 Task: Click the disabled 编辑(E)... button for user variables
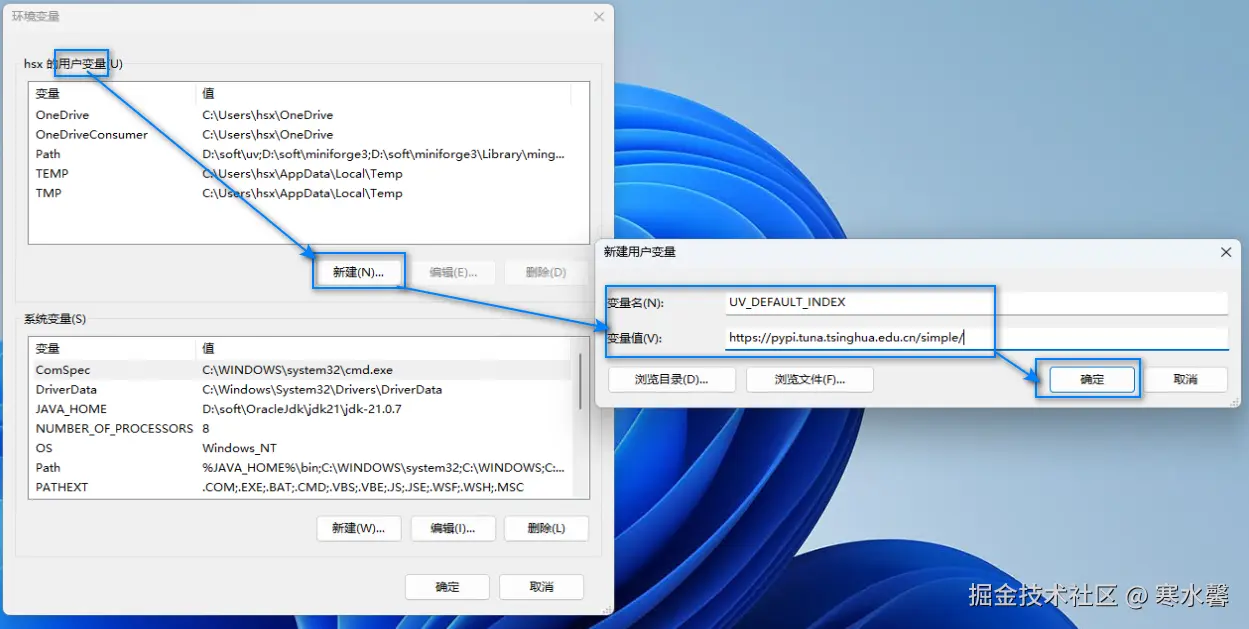tap(453, 272)
